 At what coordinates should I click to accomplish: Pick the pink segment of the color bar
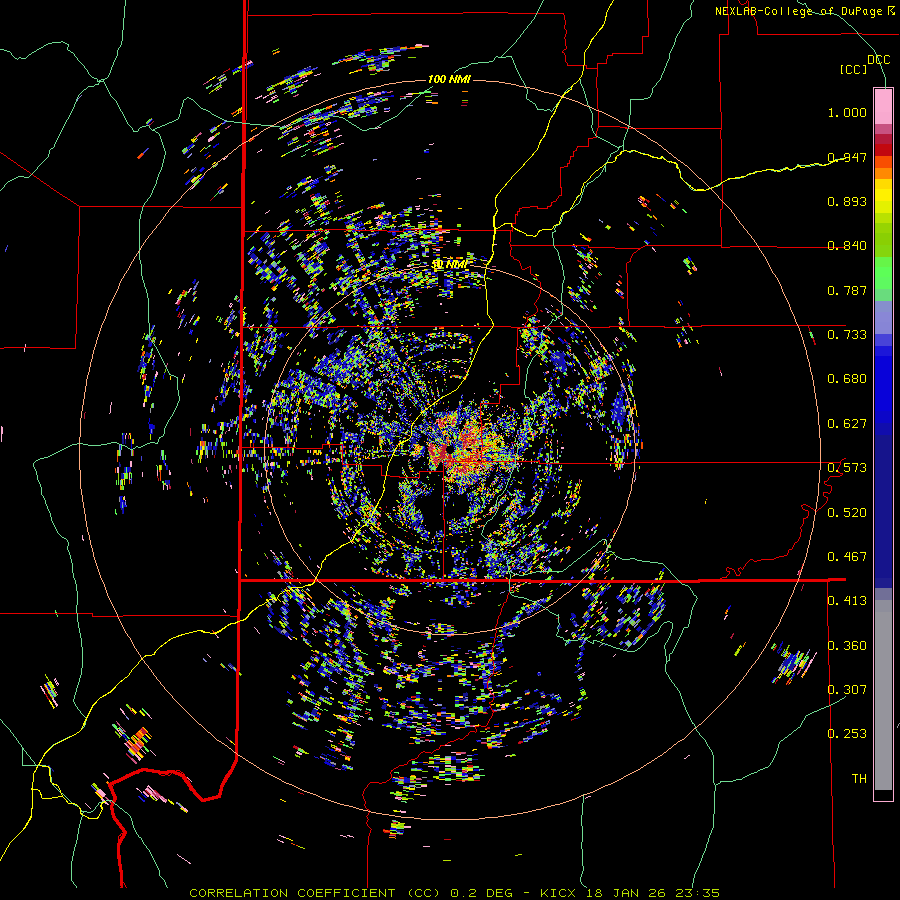(883, 106)
